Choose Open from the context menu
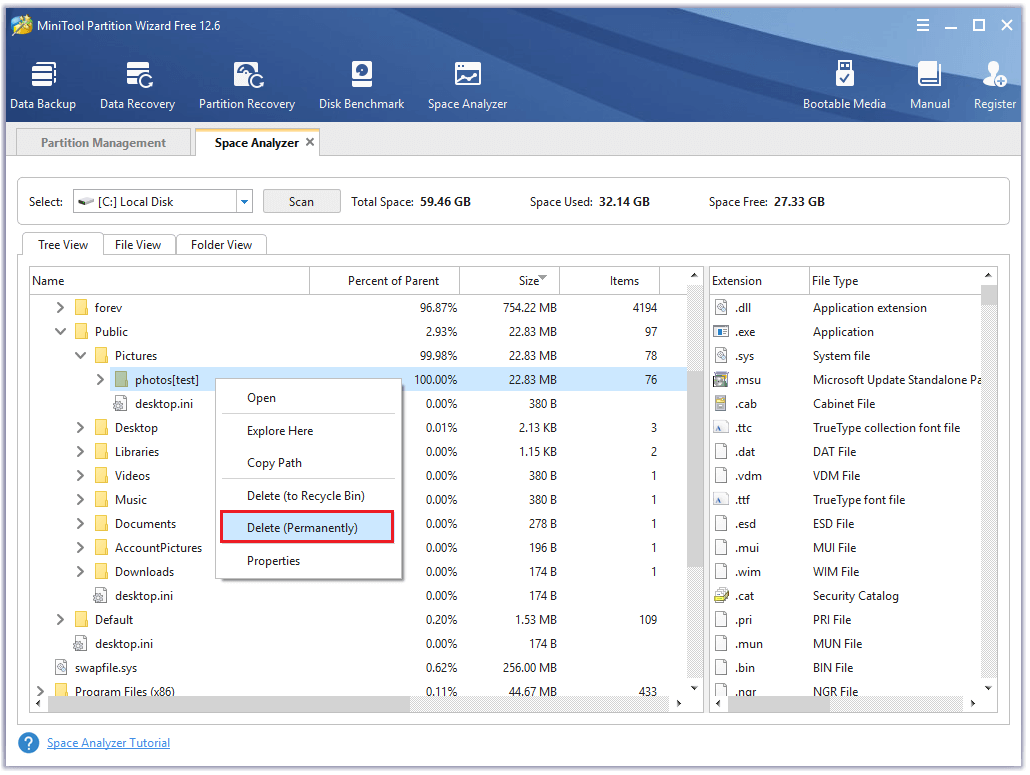 pos(308,398)
